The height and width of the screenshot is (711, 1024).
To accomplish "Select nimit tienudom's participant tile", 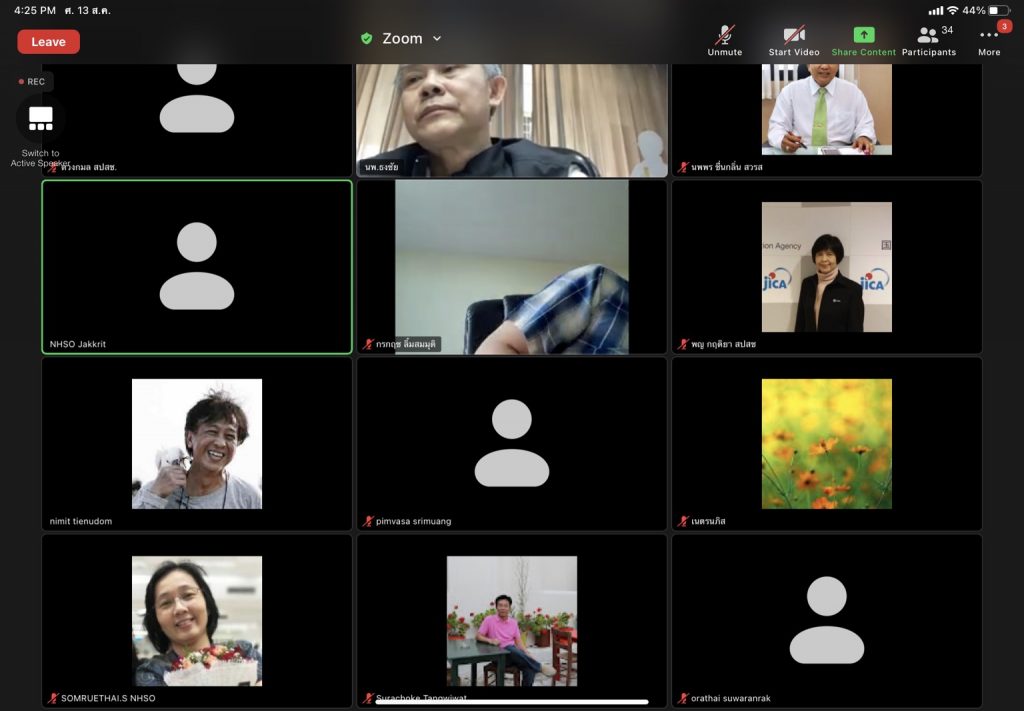I will (197, 444).
